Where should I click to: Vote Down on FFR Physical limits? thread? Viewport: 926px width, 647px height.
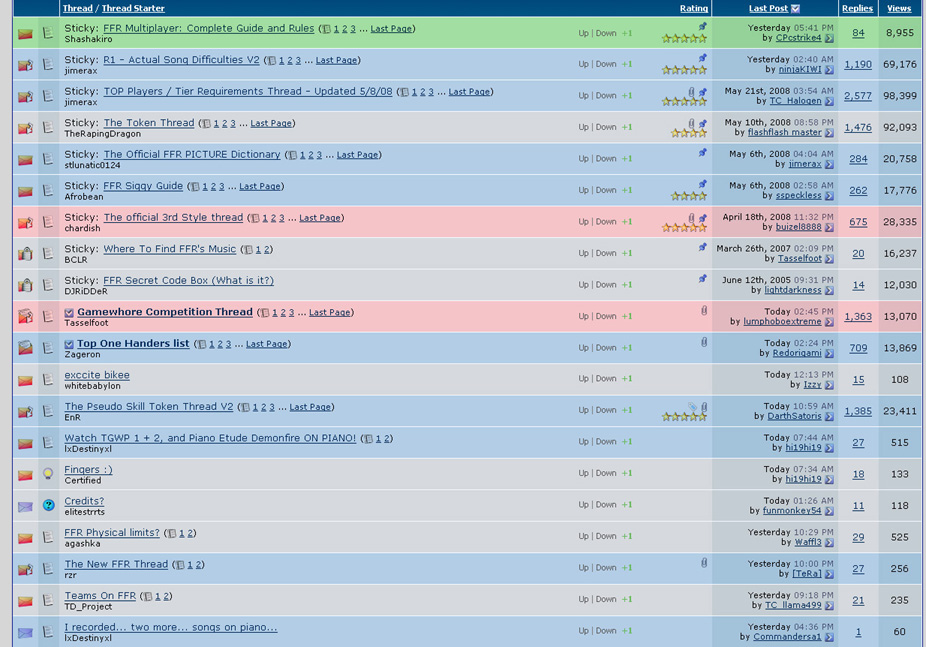(x=606, y=536)
